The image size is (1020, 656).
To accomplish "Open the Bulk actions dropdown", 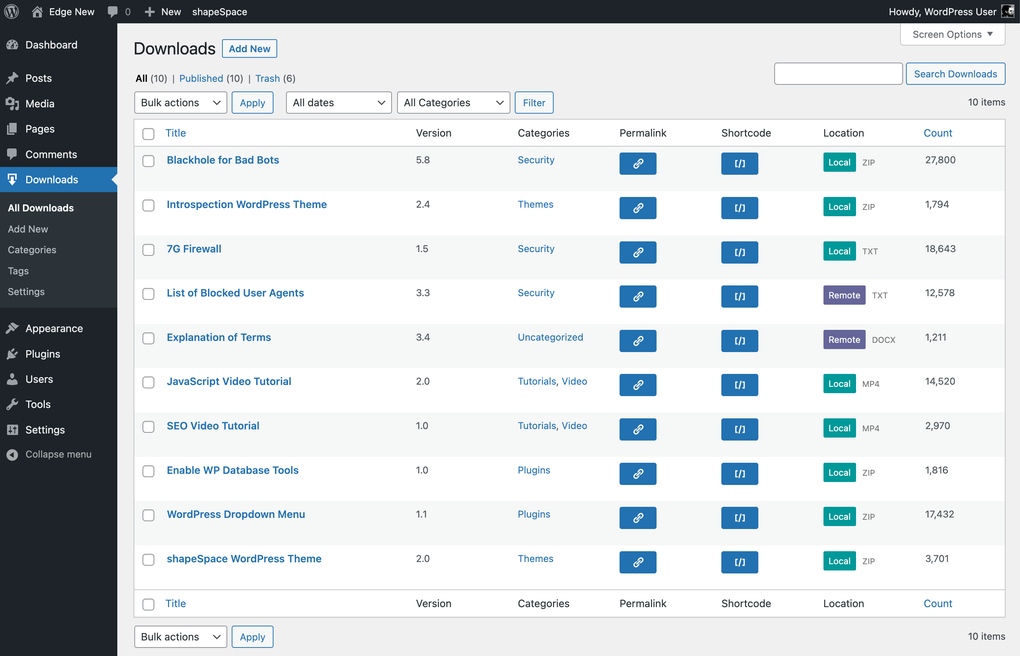I will tap(180, 102).
